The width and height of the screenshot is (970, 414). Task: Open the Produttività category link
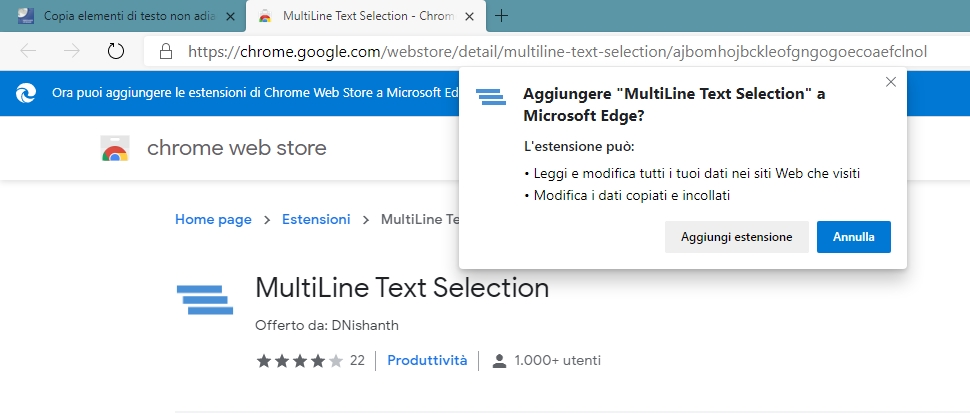[427, 360]
